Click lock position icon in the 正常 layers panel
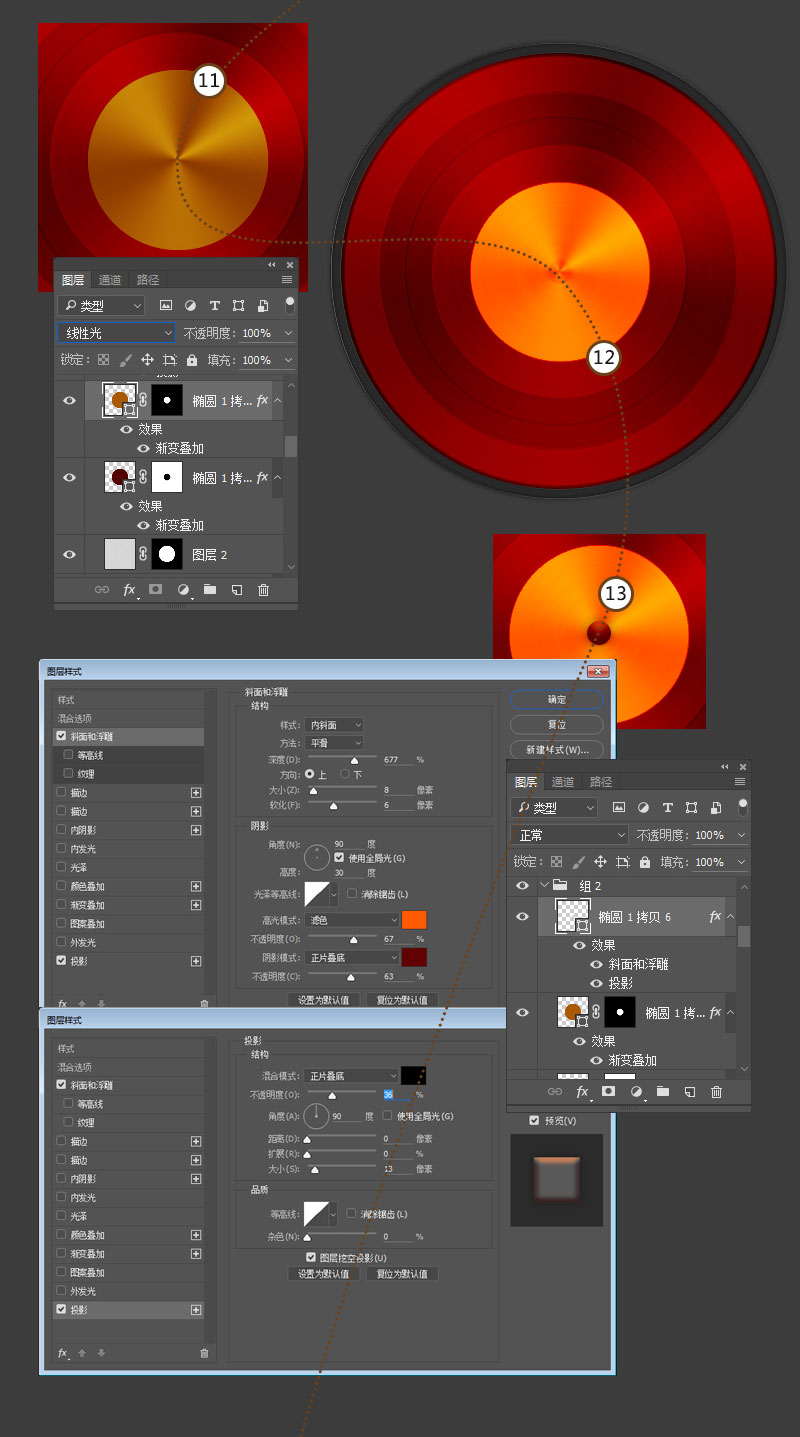Screen dimensions: 800x1437 [x=600, y=862]
